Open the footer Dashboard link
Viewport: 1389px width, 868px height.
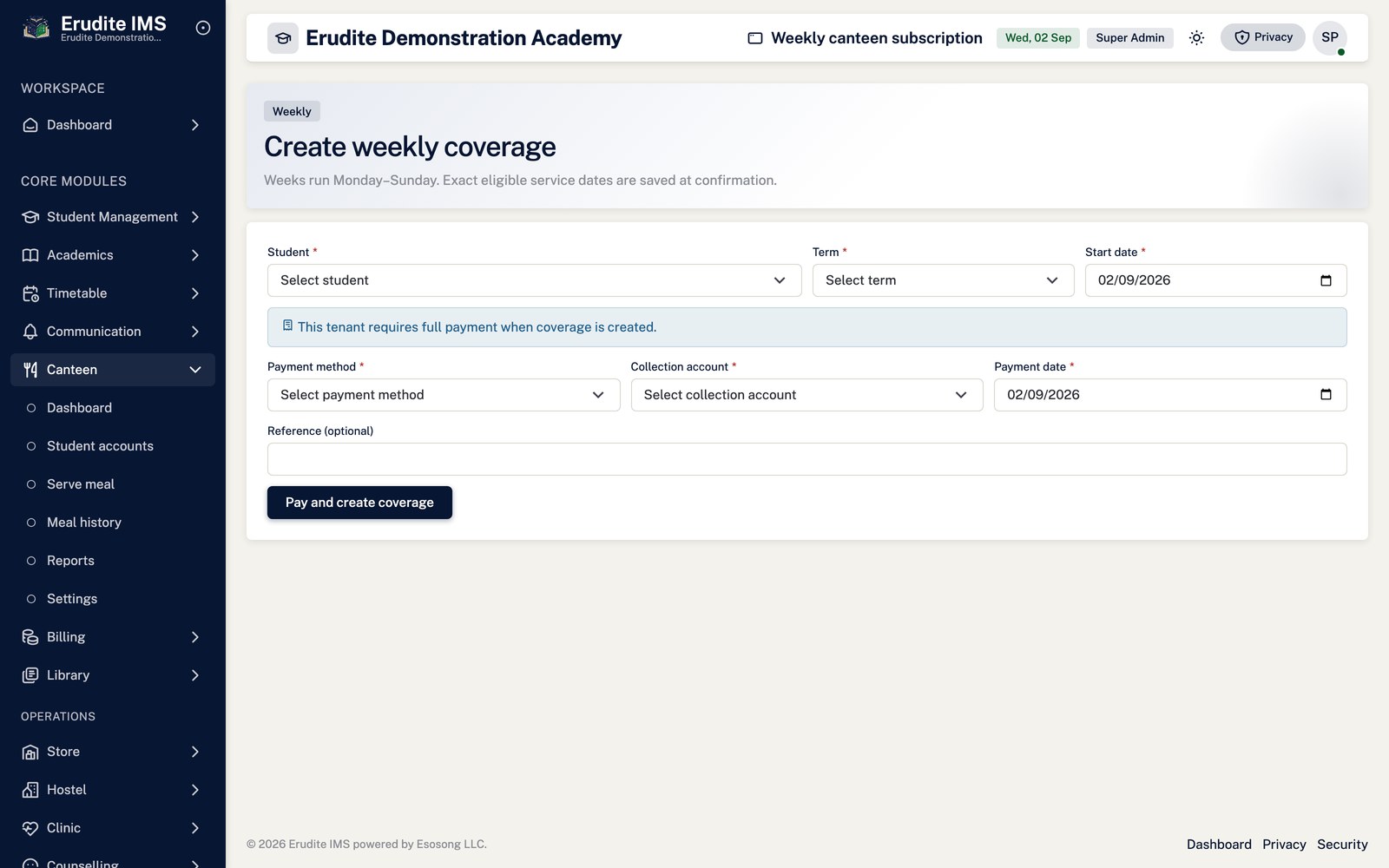coord(1219,845)
